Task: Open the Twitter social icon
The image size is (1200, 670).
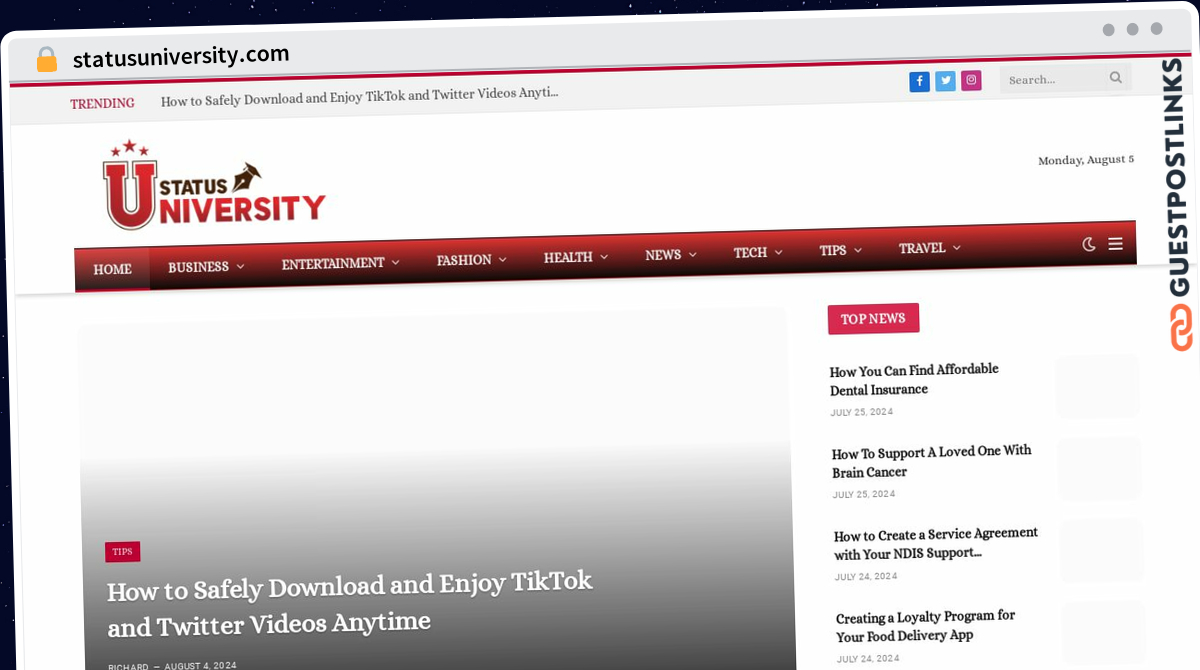Action: click(x=945, y=82)
